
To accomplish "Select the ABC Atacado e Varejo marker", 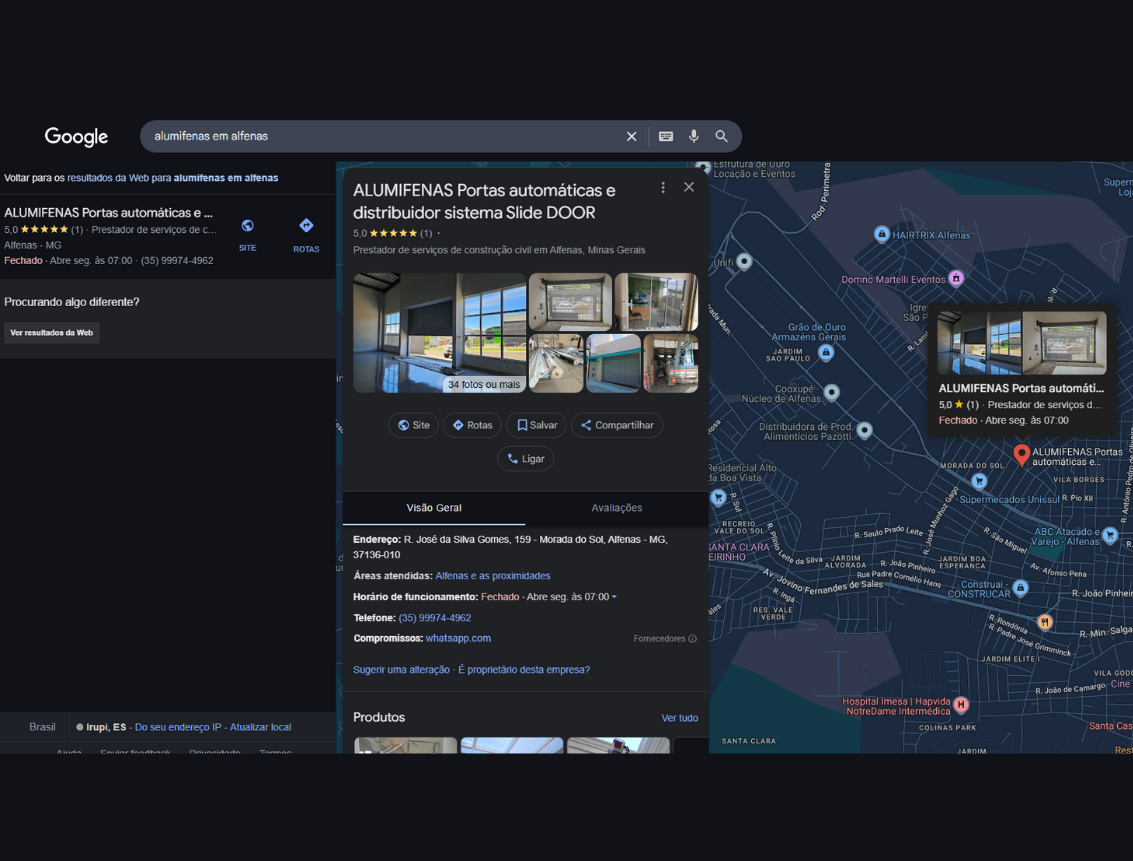I will point(1110,535).
